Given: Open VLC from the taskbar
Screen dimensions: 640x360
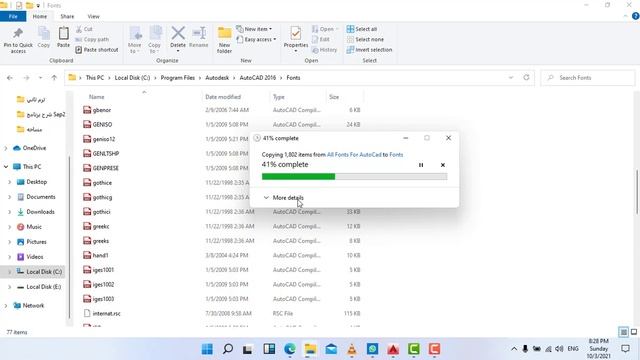Looking at the screenshot, I should coord(351,349).
